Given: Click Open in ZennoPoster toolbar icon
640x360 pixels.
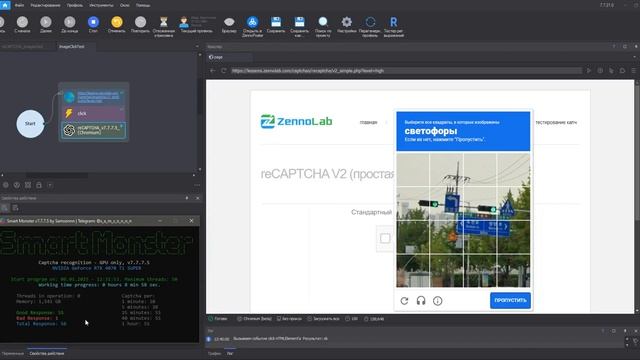Looking at the screenshot, I should click(253, 22).
